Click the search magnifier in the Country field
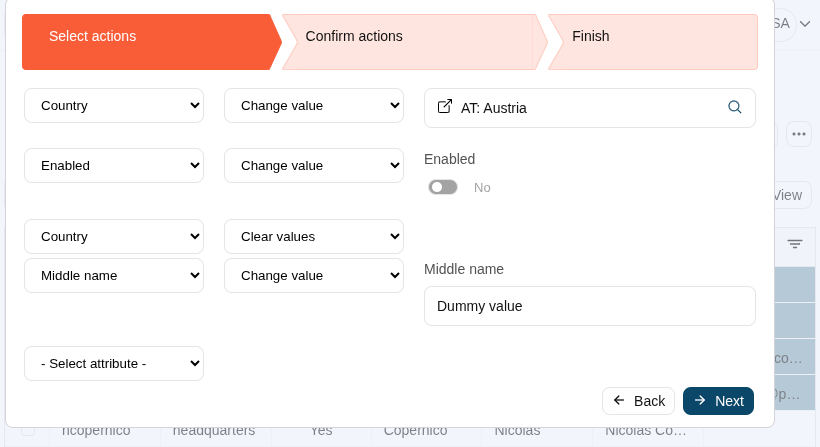The width and height of the screenshot is (820, 447). click(735, 107)
